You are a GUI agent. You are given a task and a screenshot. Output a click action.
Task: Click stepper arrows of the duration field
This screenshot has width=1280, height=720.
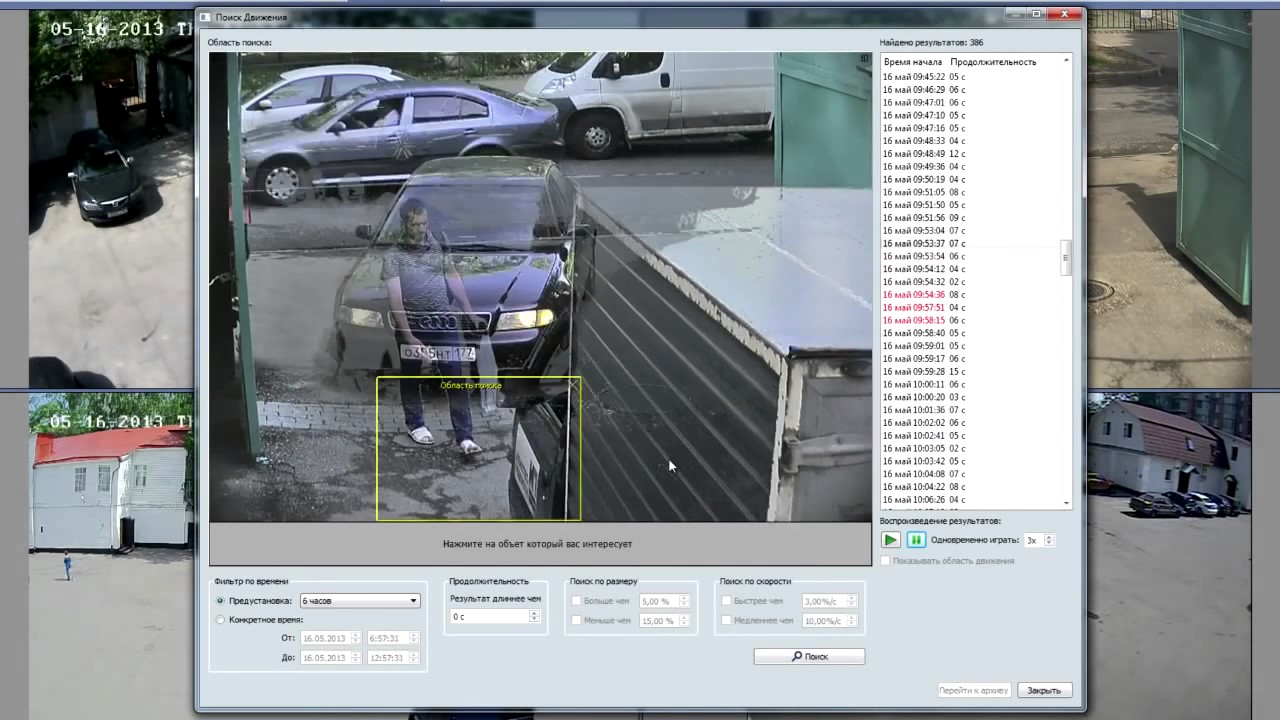click(535, 617)
